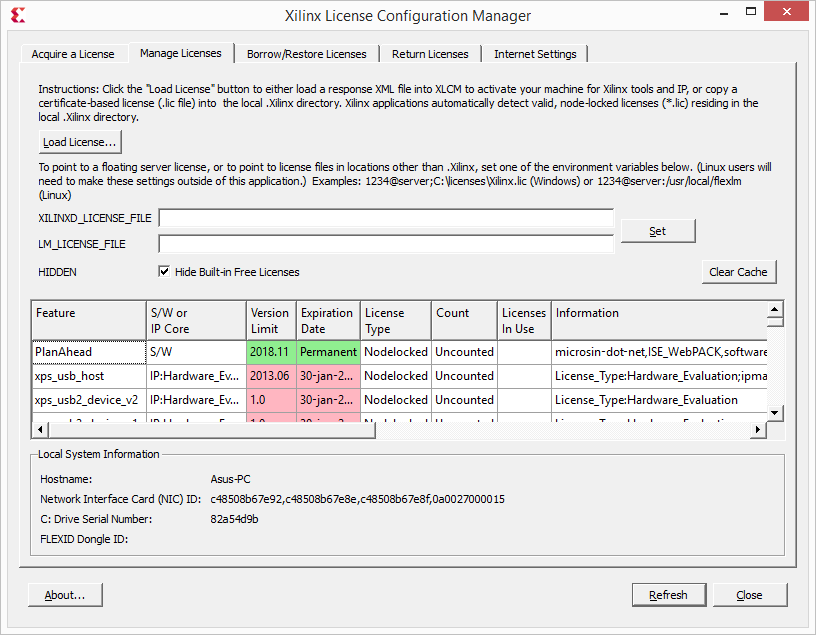Click table vertical scrollbar down arrow
This screenshot has width=816, height=635.
774,413
